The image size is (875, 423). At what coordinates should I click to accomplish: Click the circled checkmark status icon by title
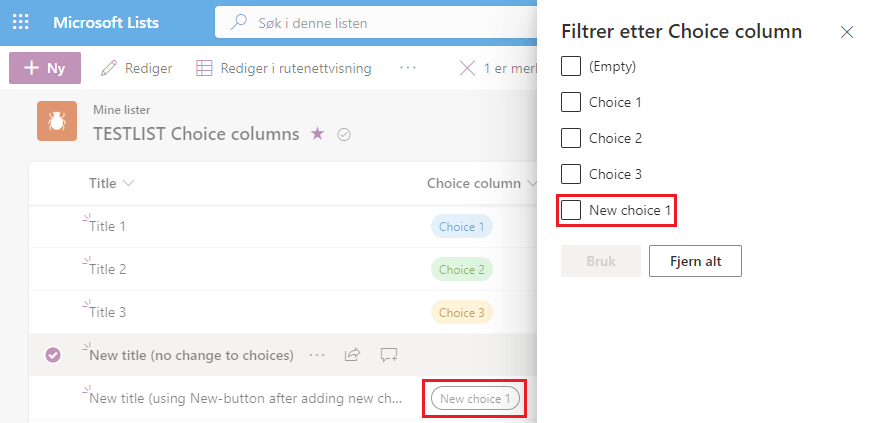[344, 134]
